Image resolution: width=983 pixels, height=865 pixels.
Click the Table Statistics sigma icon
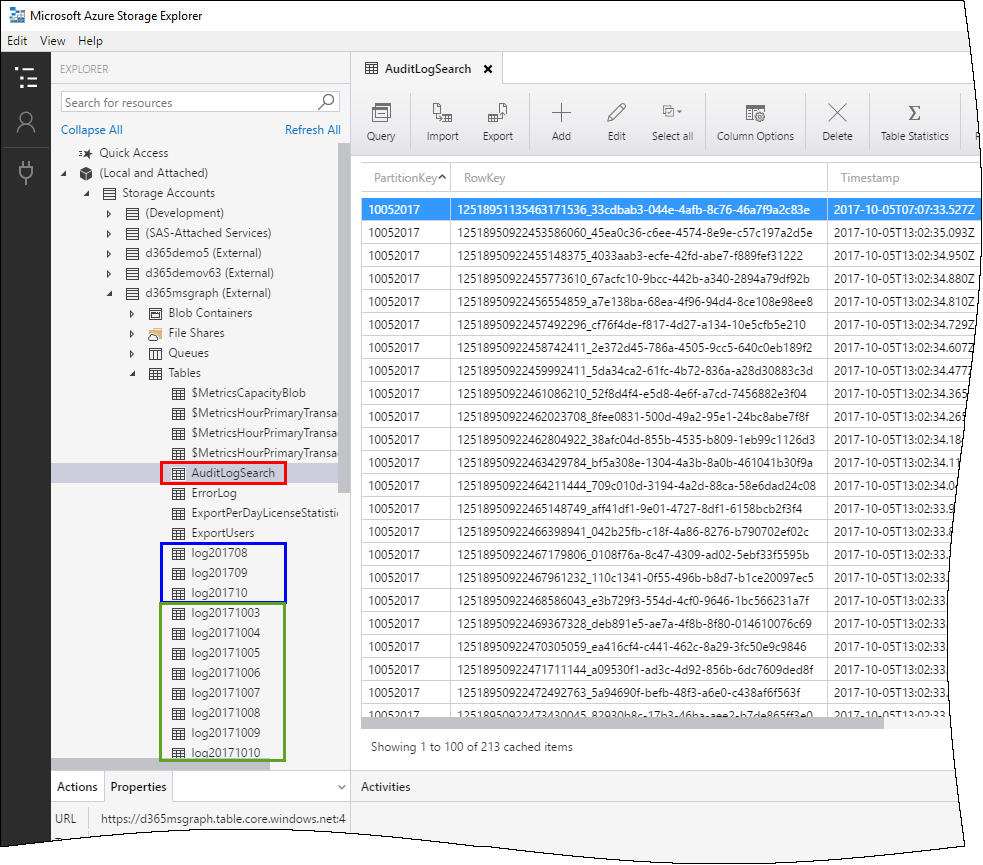pyautogui.click(x=913, y=113)
